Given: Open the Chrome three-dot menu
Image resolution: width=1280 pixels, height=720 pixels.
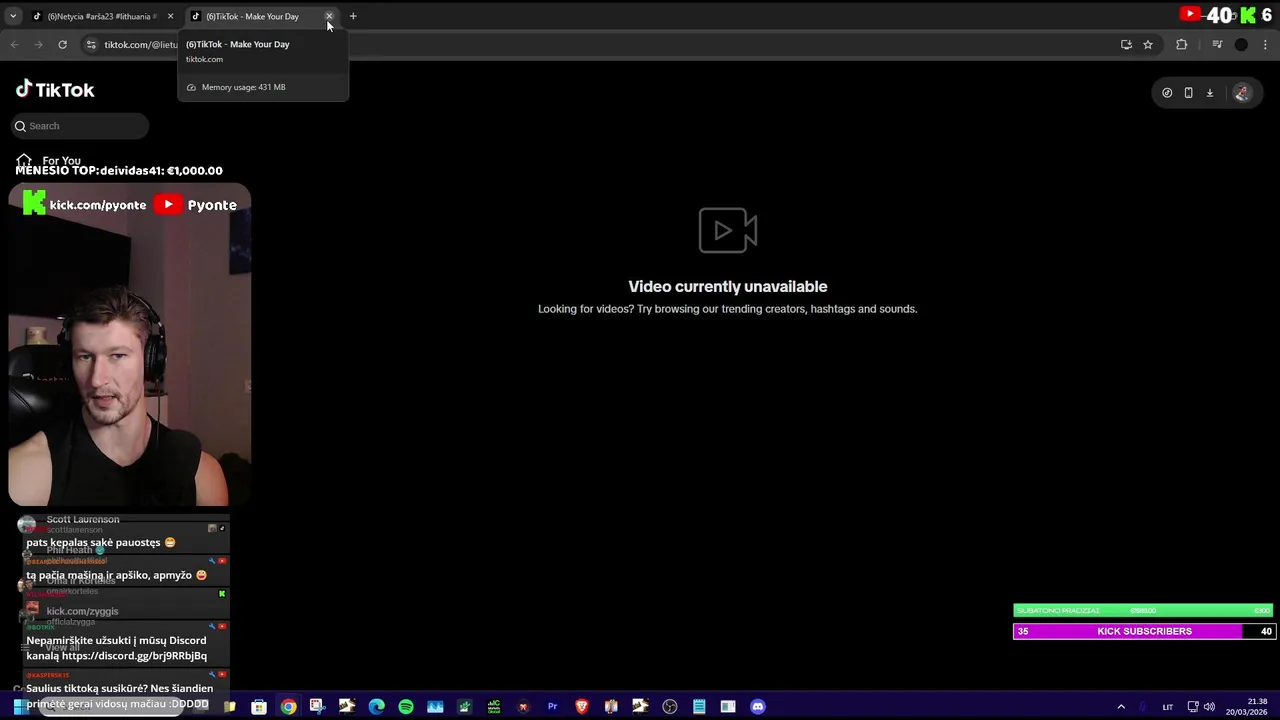Looking at the screenshot, I should coord(1266,44).
